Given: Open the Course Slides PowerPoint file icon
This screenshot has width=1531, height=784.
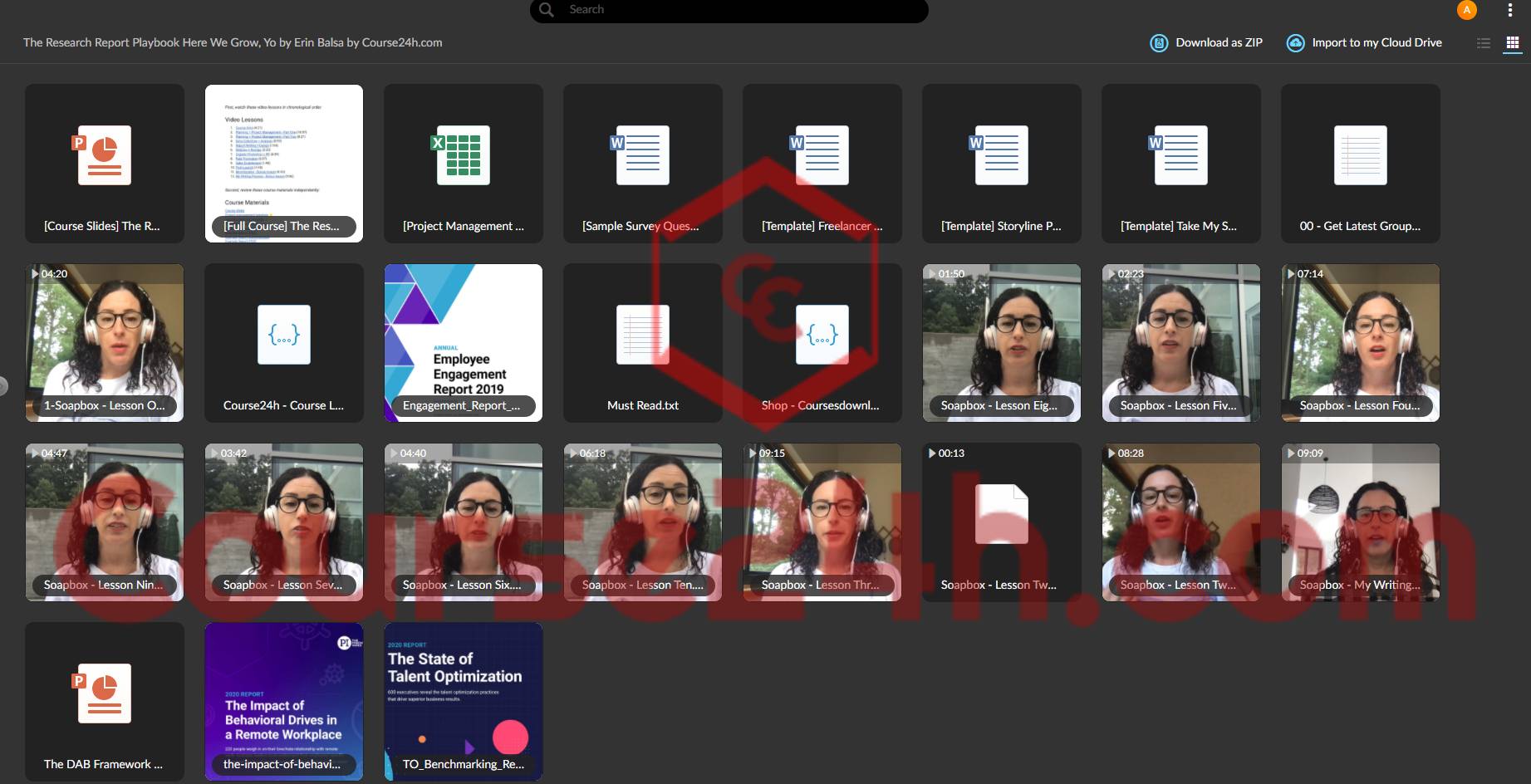Looking at the screenshot, I should 104,155.
